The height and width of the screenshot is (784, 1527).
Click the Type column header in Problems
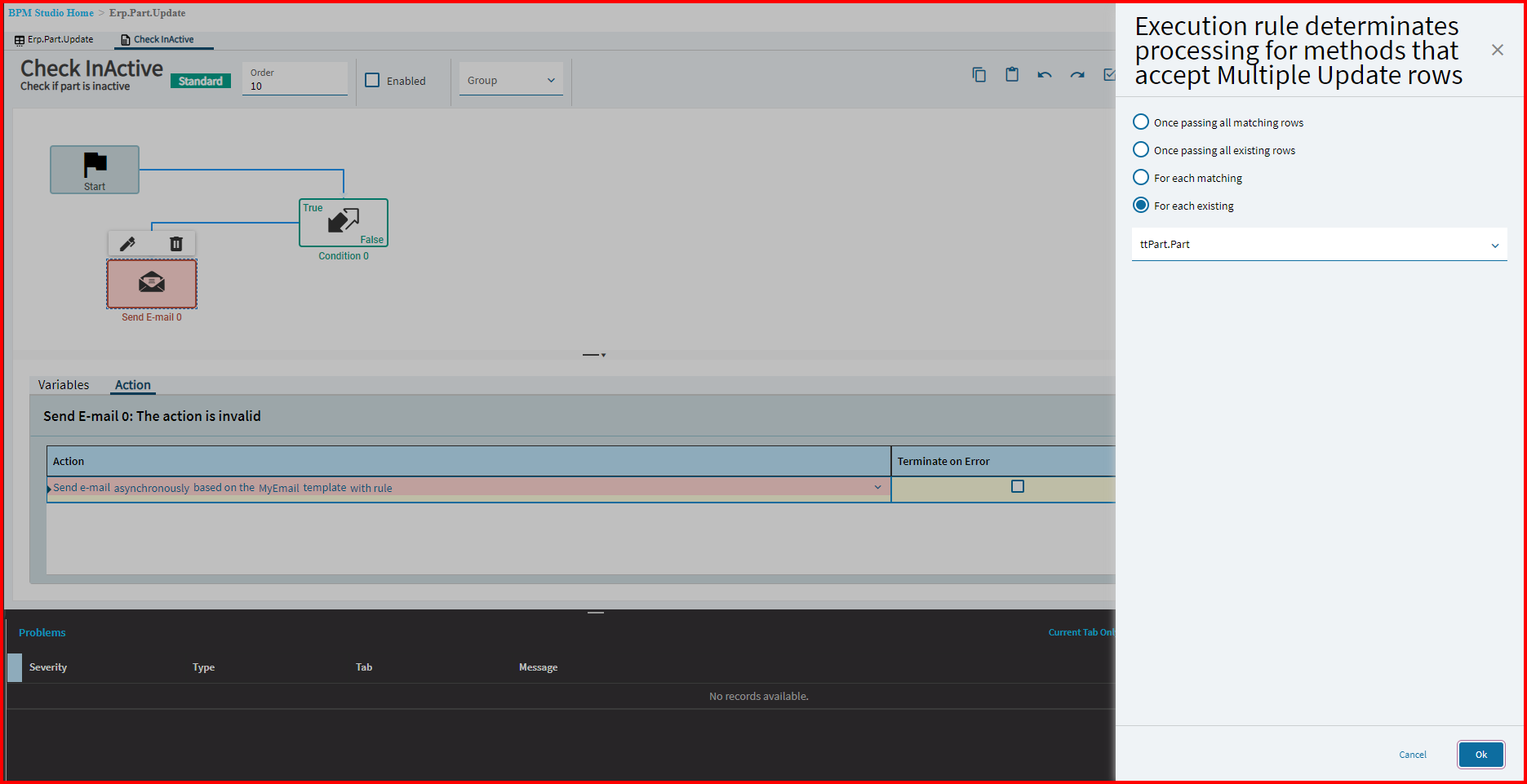(203, 667)
